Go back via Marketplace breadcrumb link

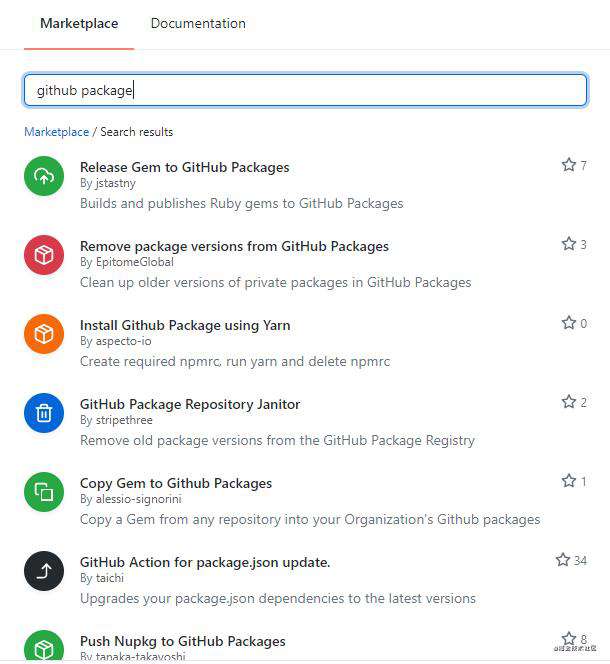(x=57, y=132)
